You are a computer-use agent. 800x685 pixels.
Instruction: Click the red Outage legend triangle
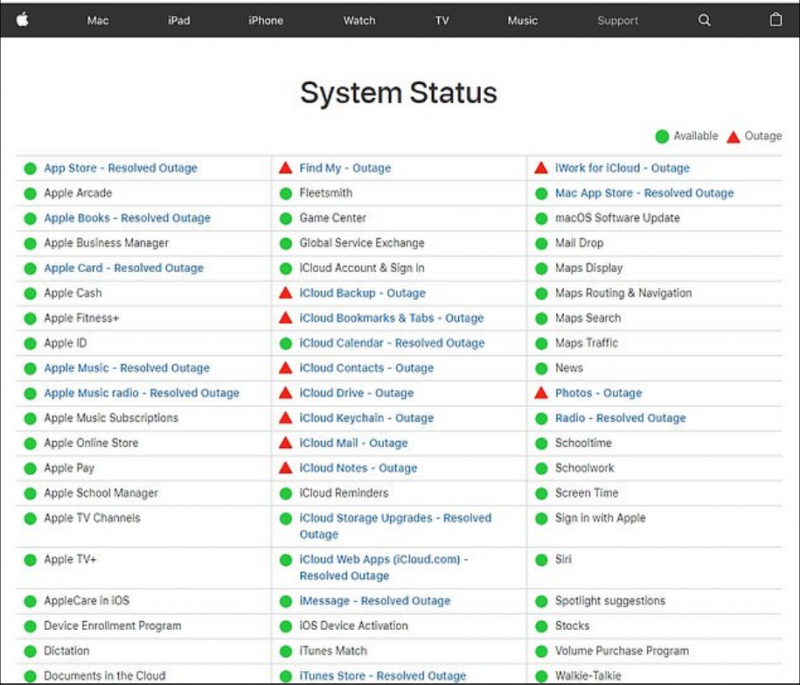click(x=733, y=137)
